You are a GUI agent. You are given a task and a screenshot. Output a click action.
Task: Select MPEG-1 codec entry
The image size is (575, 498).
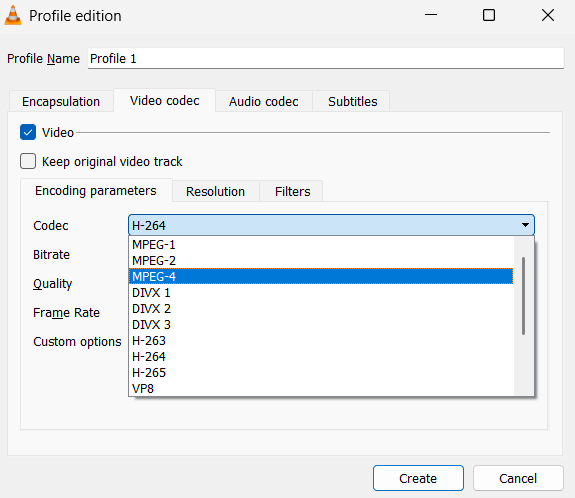[x=321, y=245]
